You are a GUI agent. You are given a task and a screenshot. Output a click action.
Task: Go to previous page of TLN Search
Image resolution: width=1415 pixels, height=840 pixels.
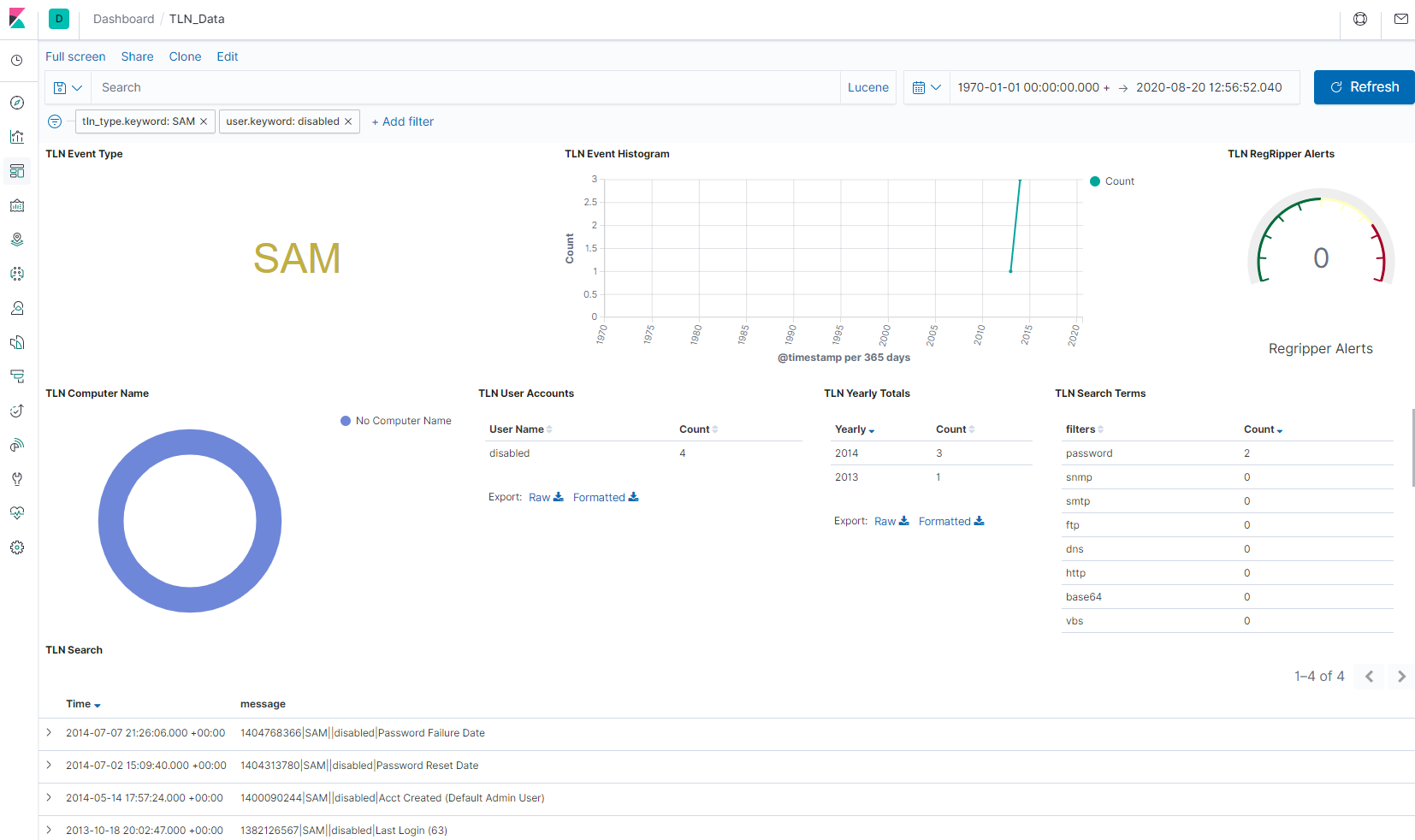tap(1369, 677)
